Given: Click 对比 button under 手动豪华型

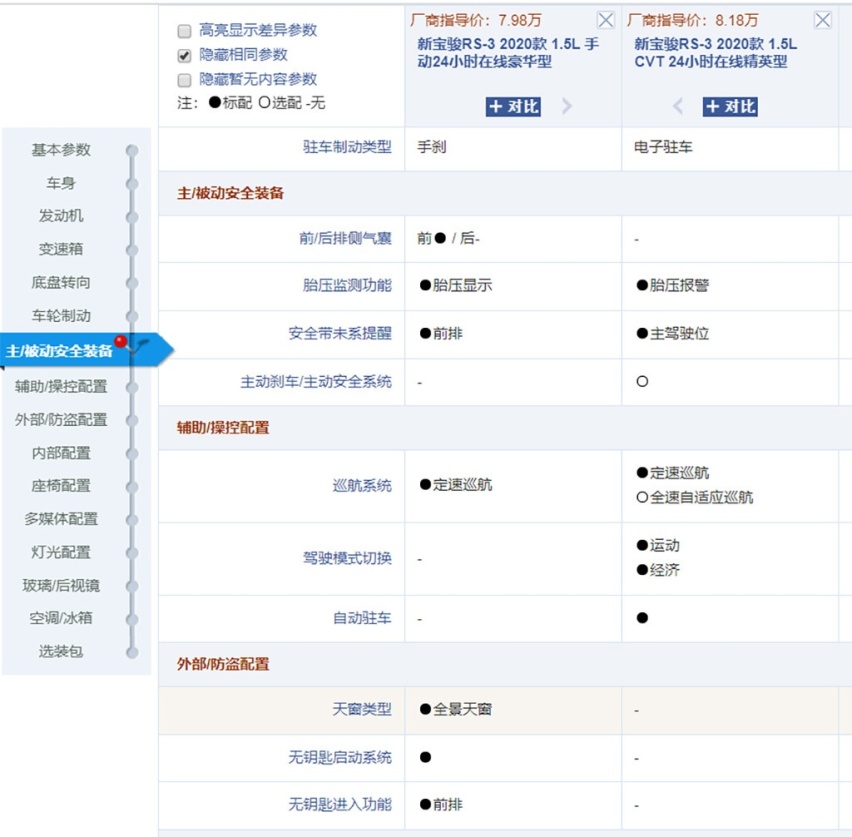Looking at the screenshot, I should [x=513, y=107].
